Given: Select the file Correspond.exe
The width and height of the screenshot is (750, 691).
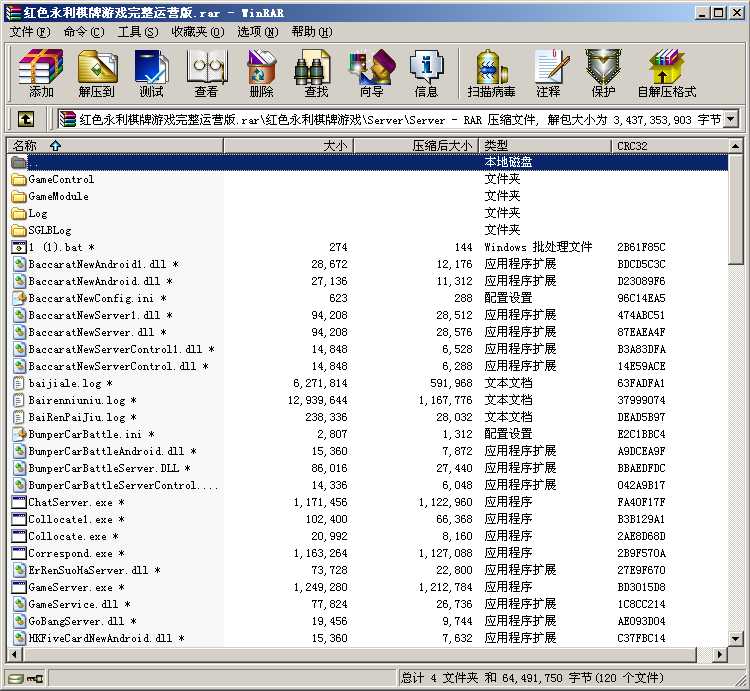Looking at the screenshot, I should [x=76, y=553].
